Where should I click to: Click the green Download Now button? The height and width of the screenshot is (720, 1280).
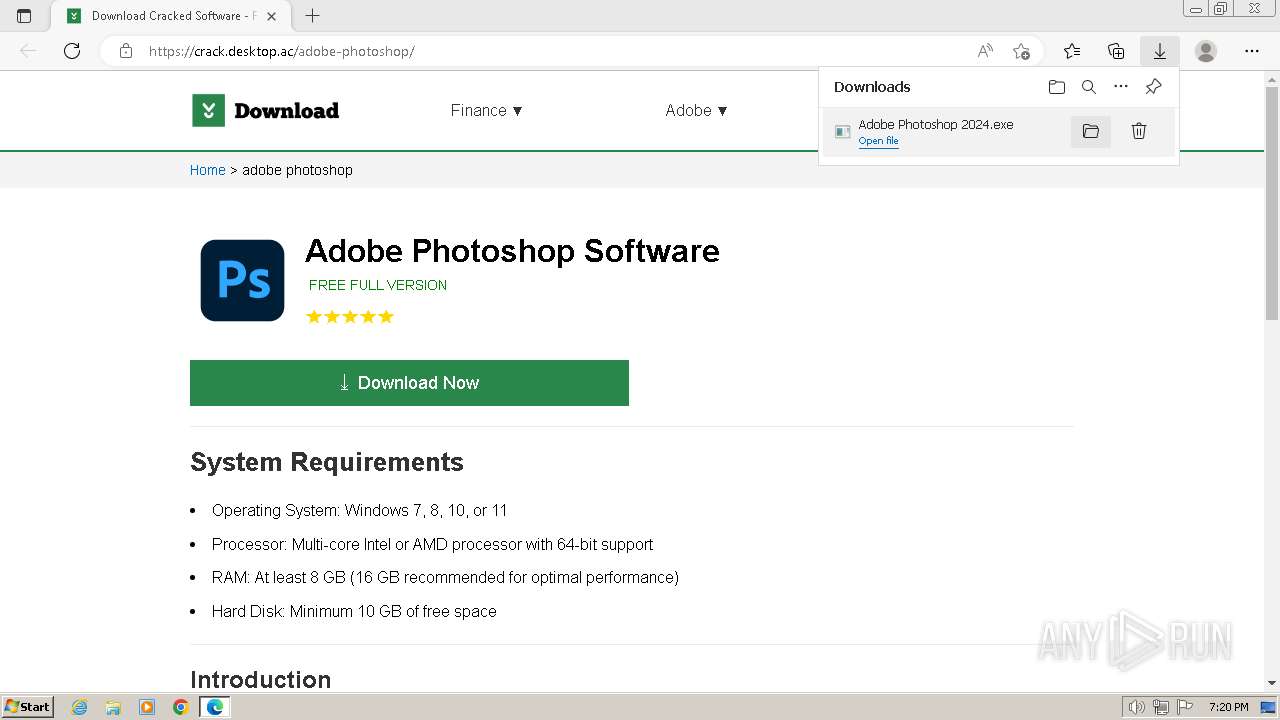[409, 383]
